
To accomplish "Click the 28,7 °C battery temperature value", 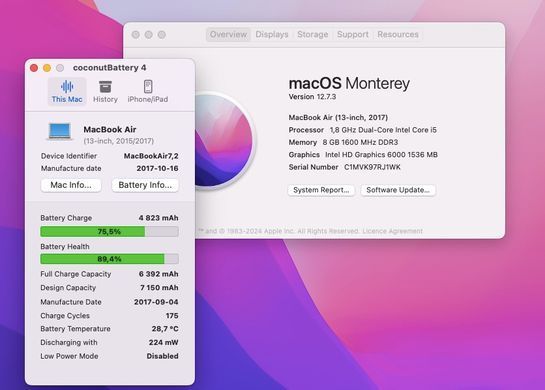I will (x=165, y=329).
